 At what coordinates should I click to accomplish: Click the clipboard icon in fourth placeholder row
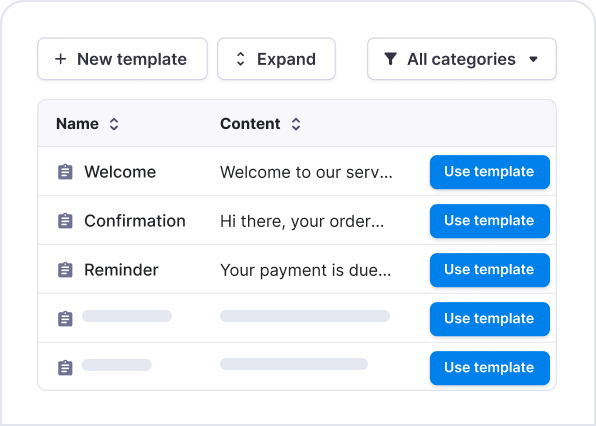[65, 319]
